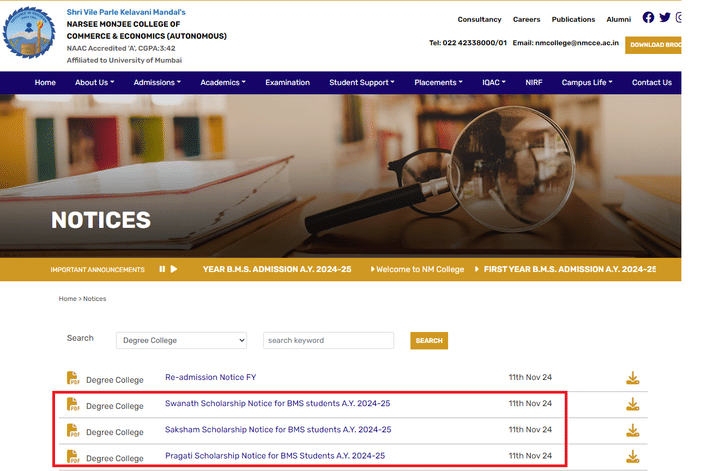Click PDF icon beside Re-admission Notice
This screenshot has width=719, height=471.
(x=73, y=378)
